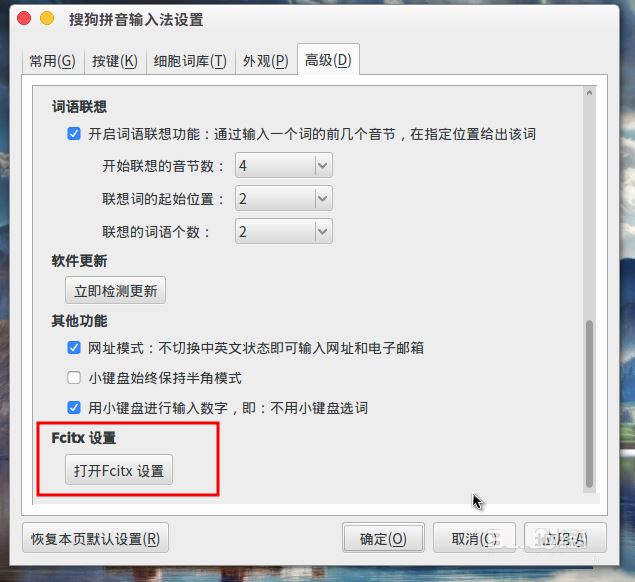
Task: Enable 小键盘始终保持半角模式 checkbox
Action: pos(74,377)
